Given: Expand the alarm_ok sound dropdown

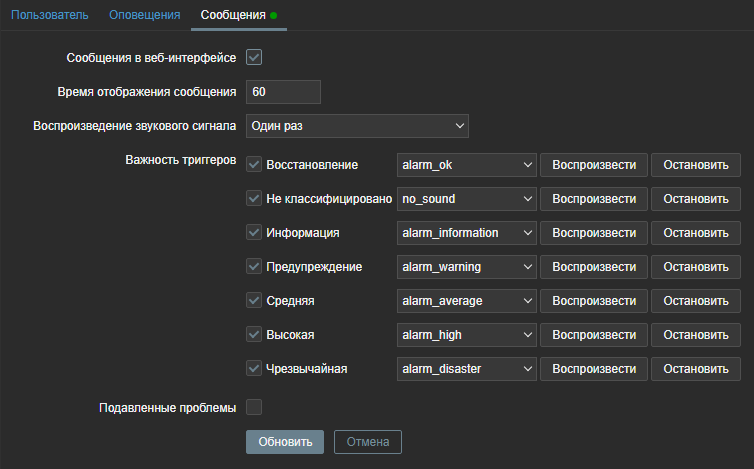Looking at the screenshot, I should (467, 165).
